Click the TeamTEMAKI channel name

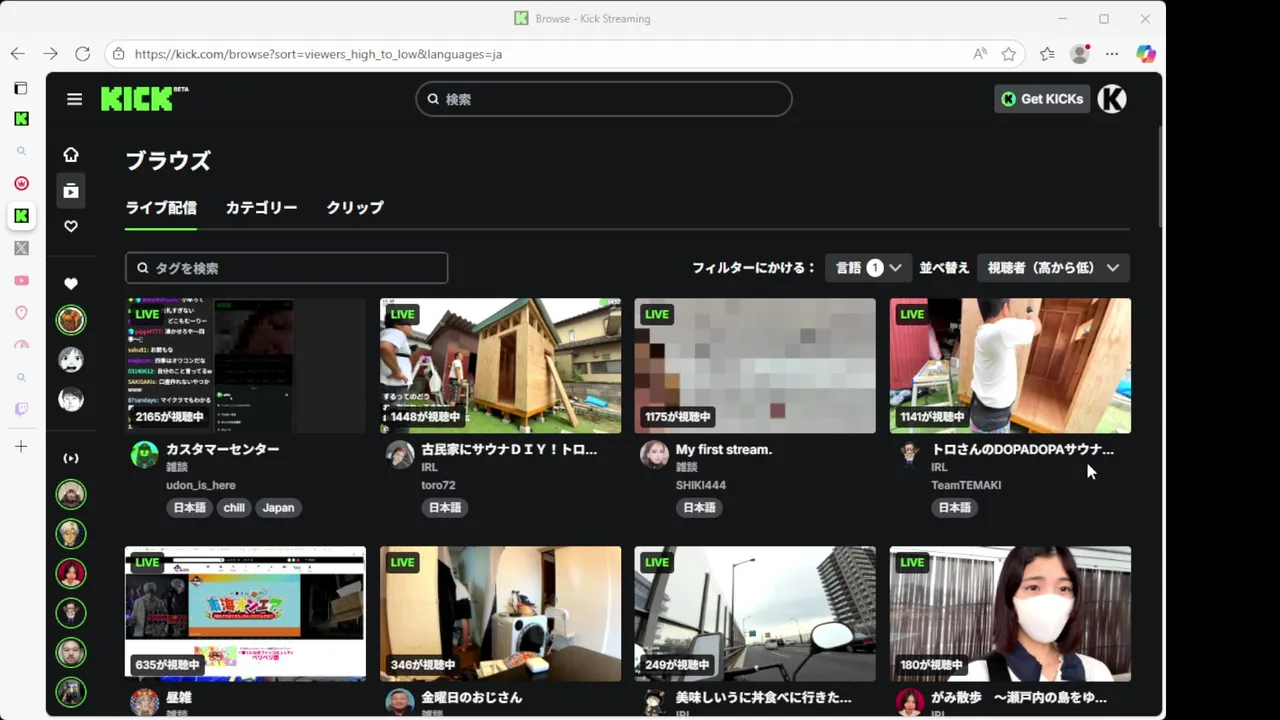point(966,485)
